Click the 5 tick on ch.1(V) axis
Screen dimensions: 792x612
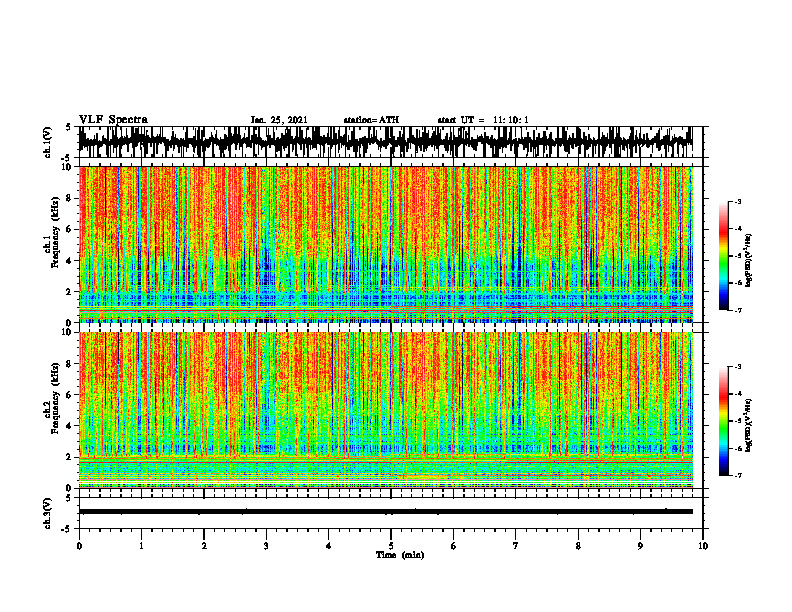[68, 128]
